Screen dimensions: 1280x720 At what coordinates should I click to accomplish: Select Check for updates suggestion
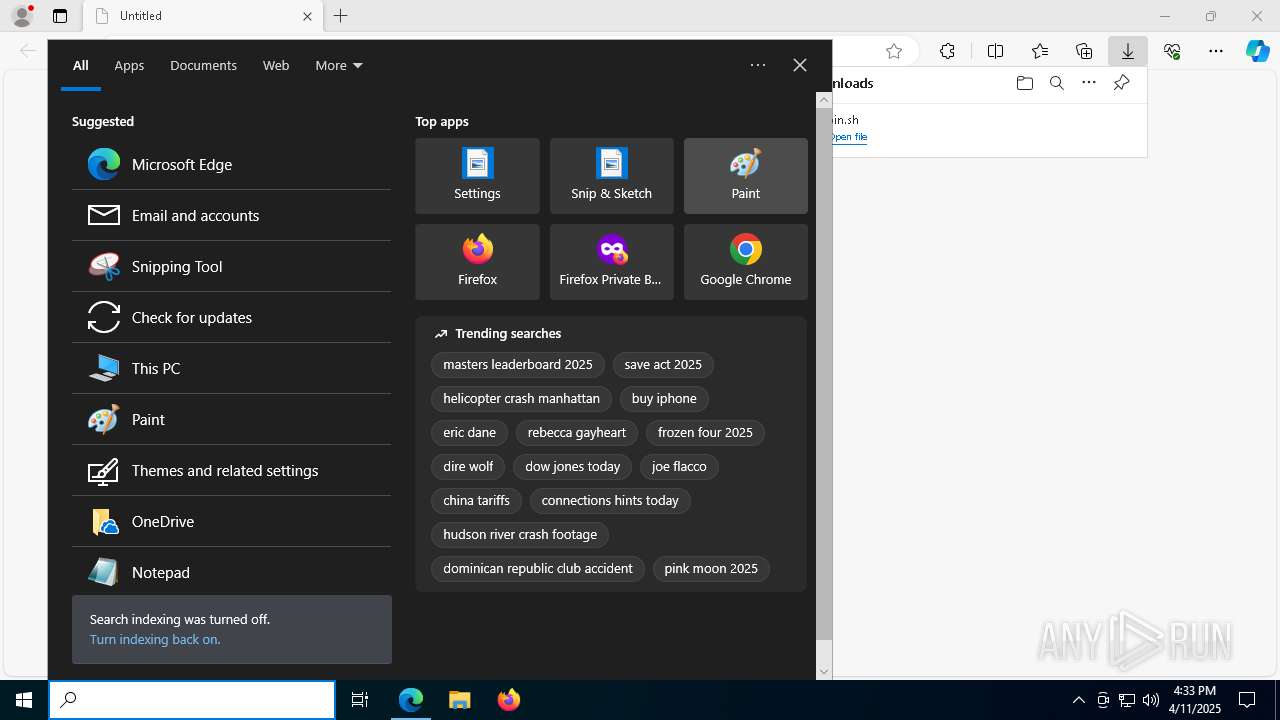pos(232,317)
